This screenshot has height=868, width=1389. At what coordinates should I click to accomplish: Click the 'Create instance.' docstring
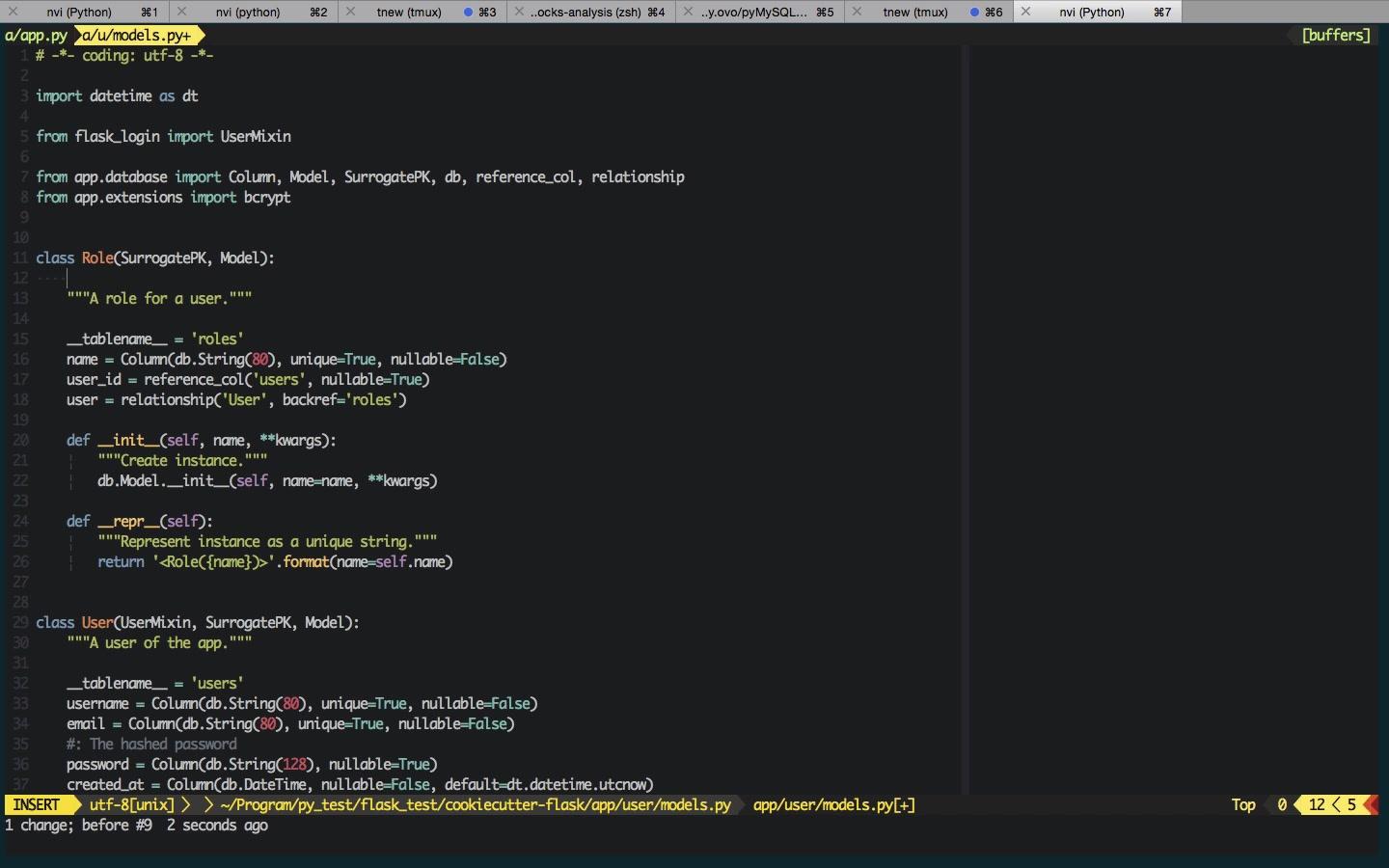click(182, 461)
